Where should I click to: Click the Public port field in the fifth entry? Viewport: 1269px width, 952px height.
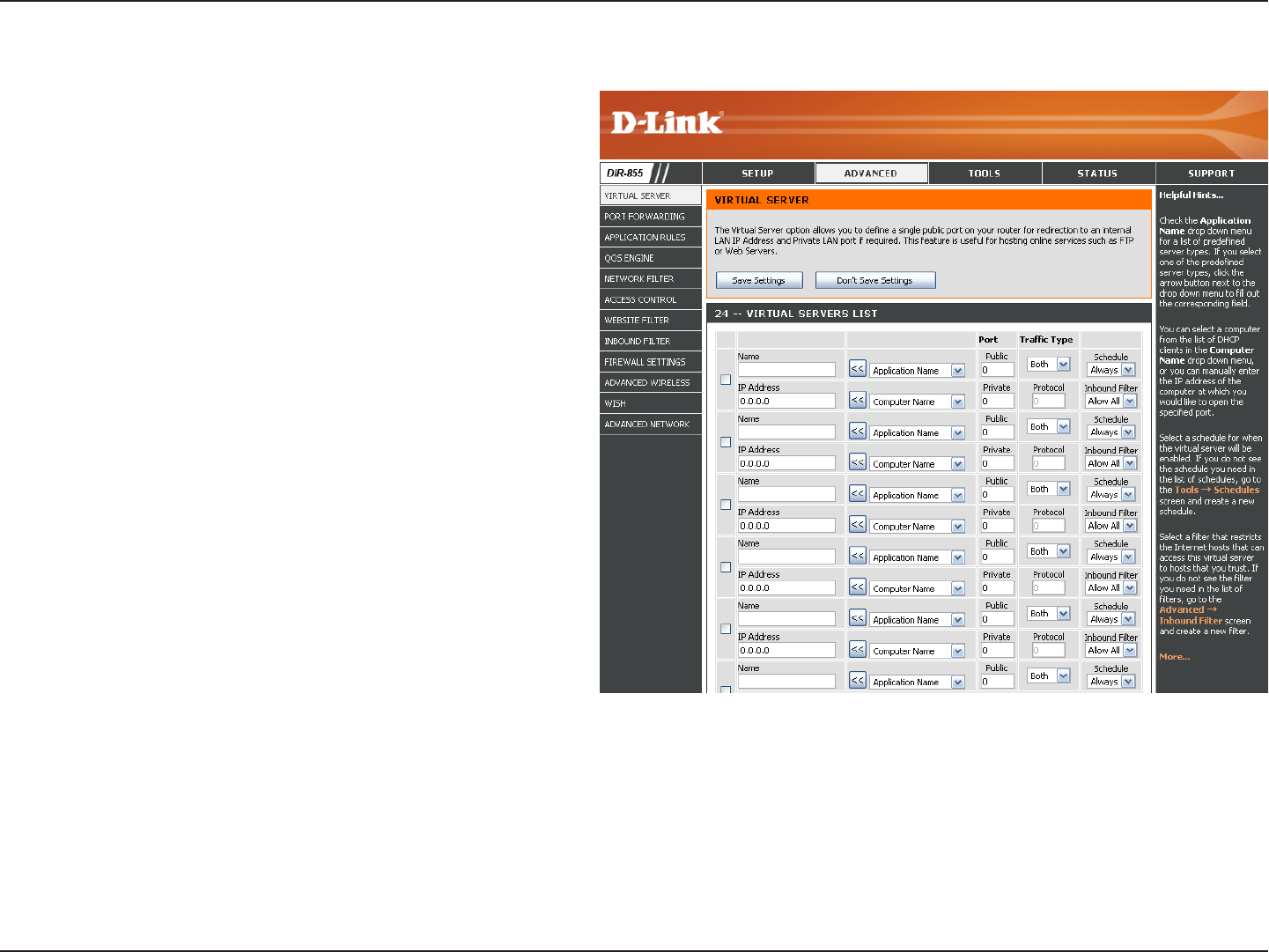point(997,619)
